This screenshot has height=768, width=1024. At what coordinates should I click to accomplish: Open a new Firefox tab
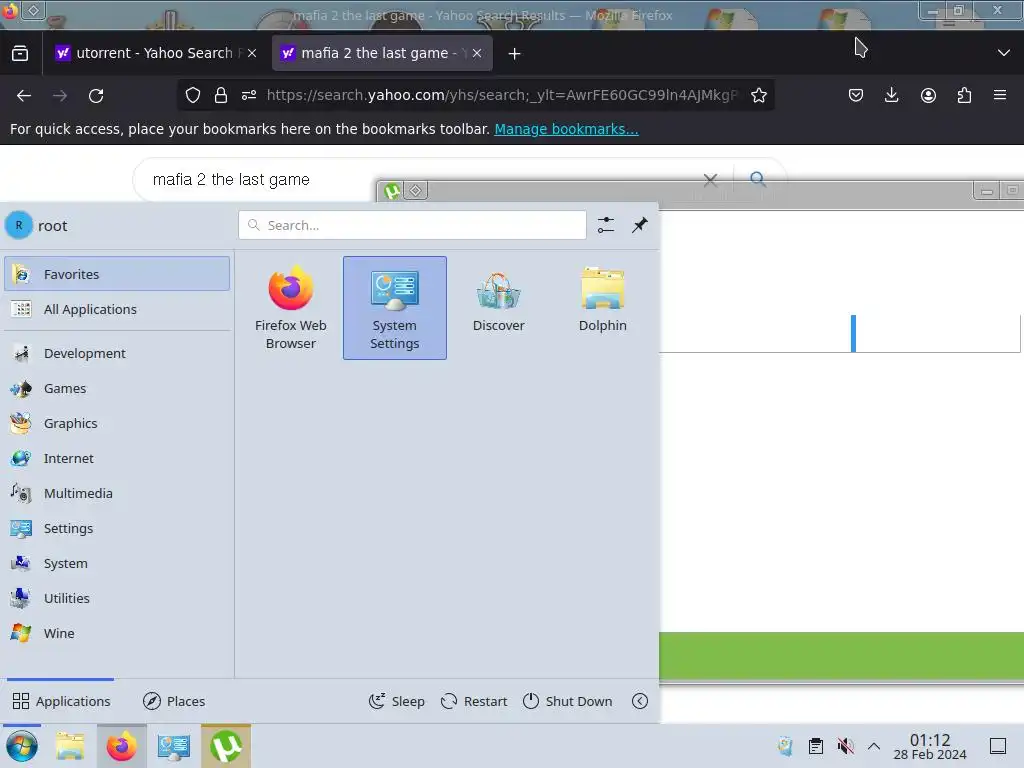tap(515, 54)
